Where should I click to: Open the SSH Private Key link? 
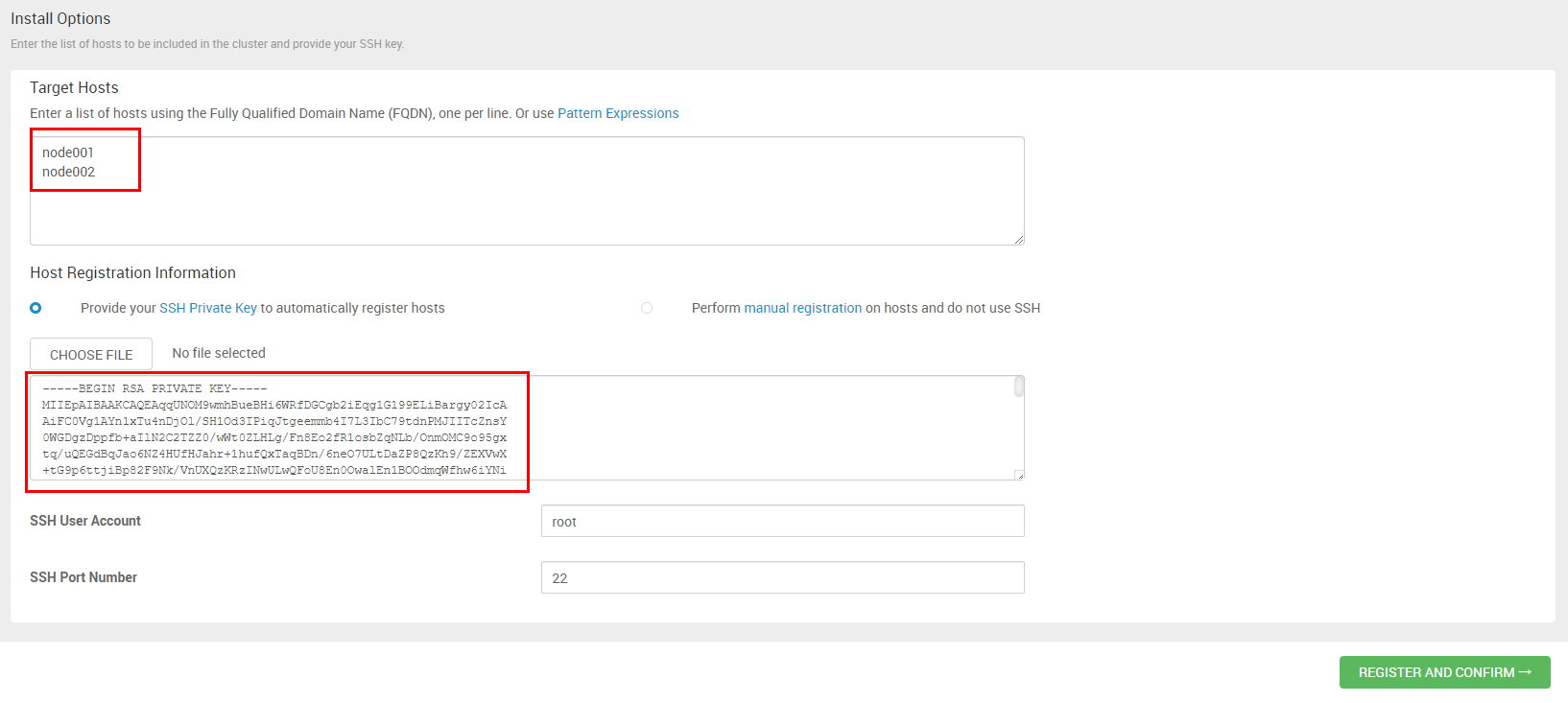pyautogui.click(x=208, y=308)
